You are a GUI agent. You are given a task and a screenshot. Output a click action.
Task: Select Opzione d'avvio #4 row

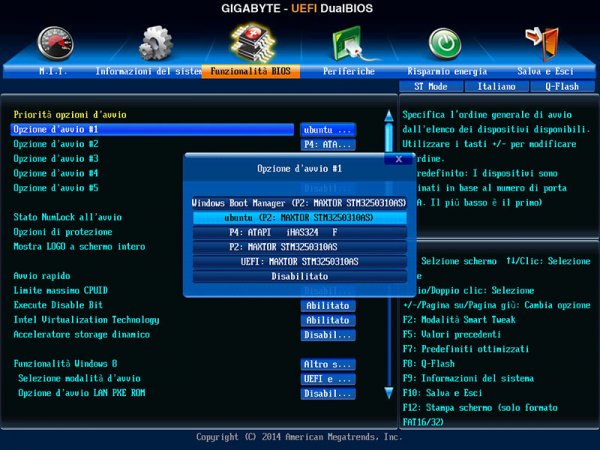56,173
